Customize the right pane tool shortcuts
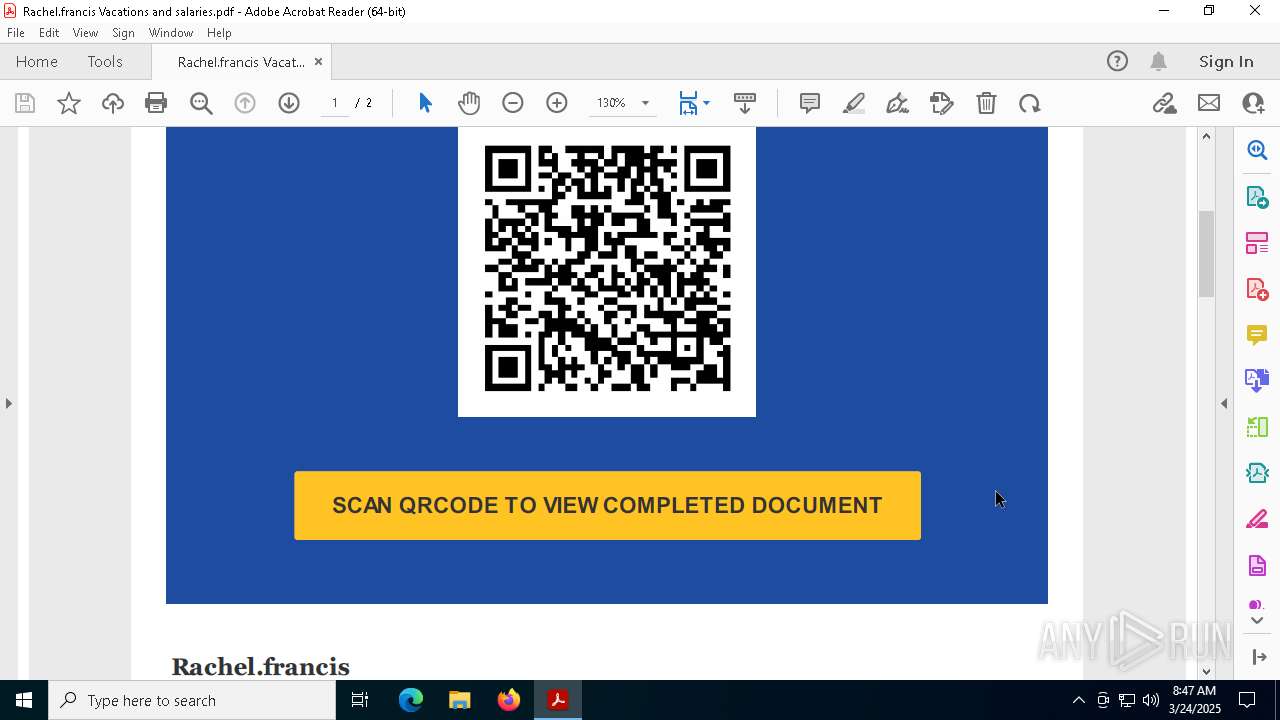 coord(1257,657)
